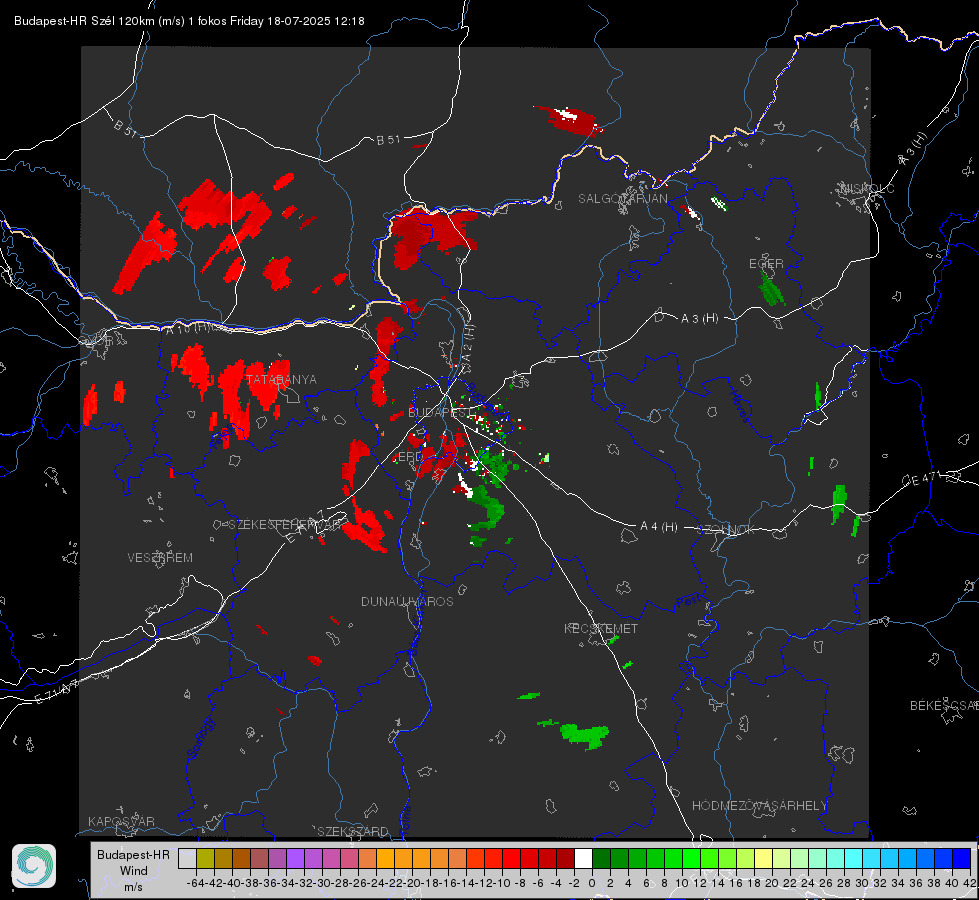
Task: Click the Budapest-HR Wind m/s legend title
Action: [x=133, y=871]
